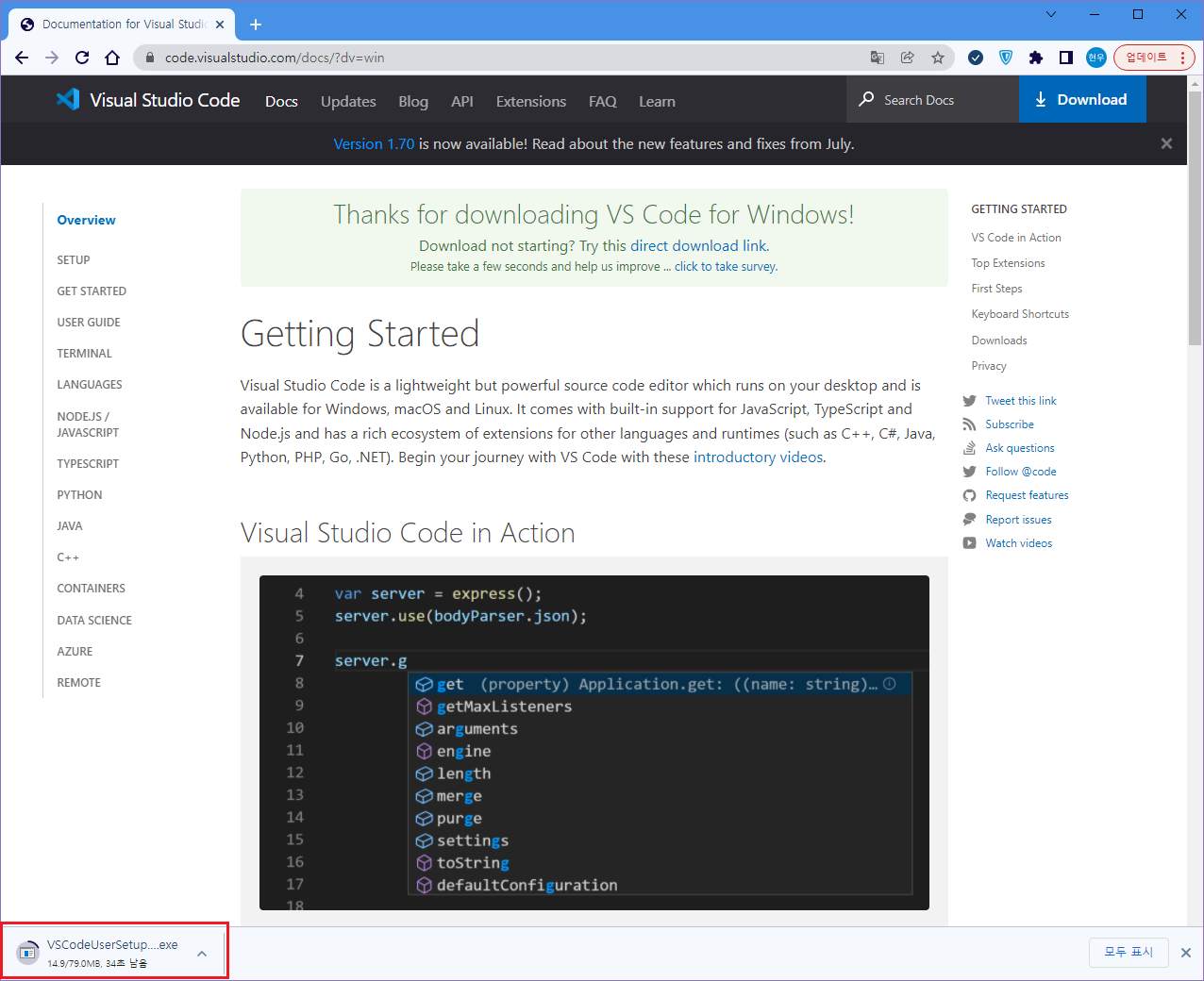Click the code editor demo image
The height and width of the screenshot is (981, 1204).
(594, 742)
